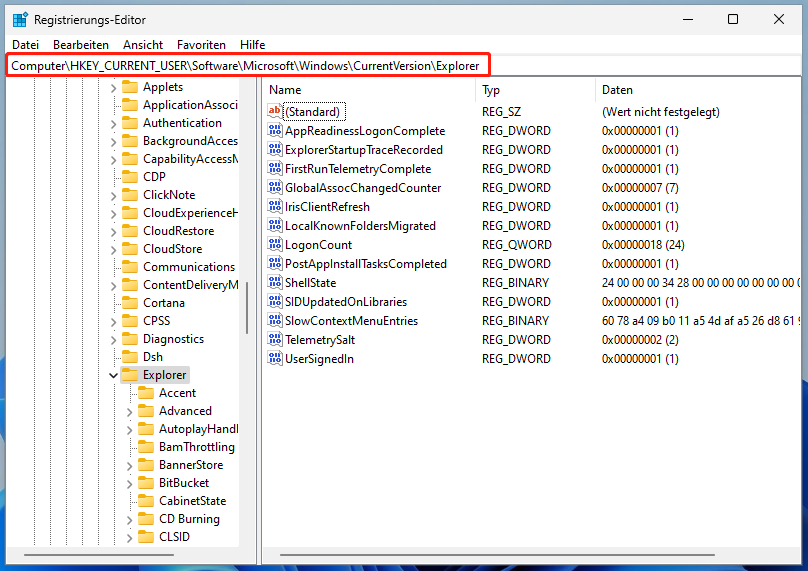Viewport: 808px width, 571px height.
Task: Click the Cortana folder icon
Action: click(130, 303)
